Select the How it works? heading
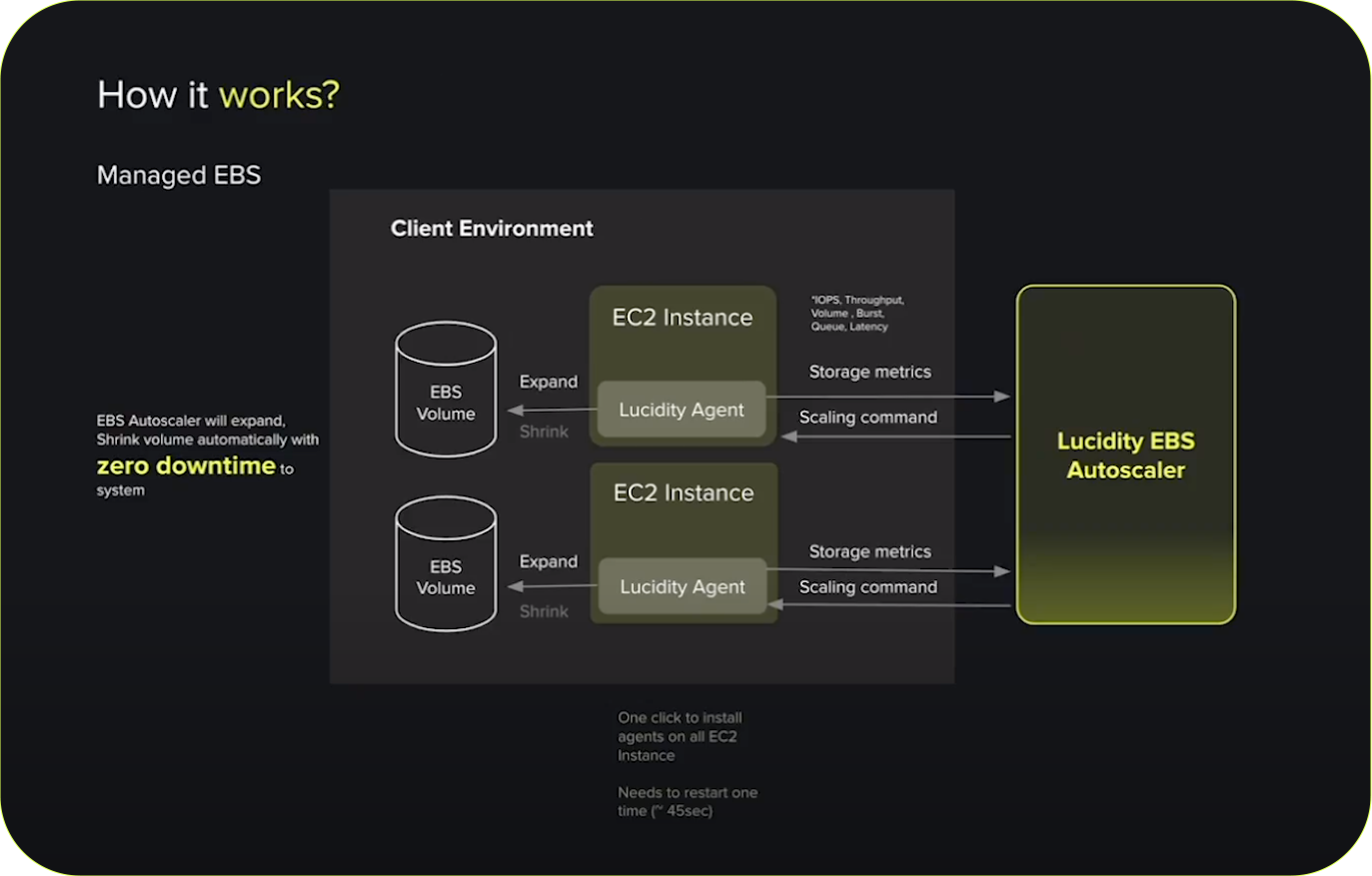The width and height of the screenshot is (1372, 876). point(218,95)
